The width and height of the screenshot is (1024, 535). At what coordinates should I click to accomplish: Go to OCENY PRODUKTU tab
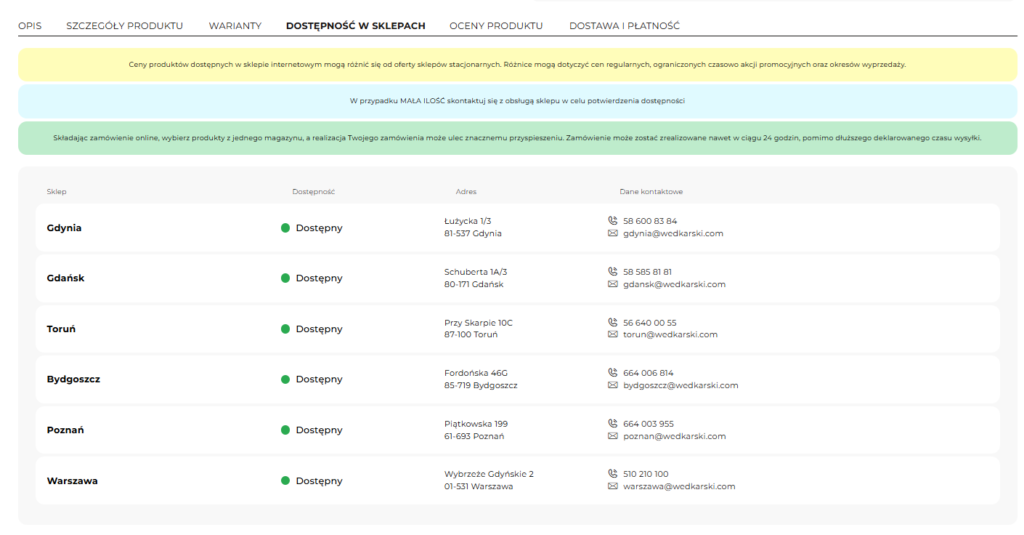(x=496, y=25)
